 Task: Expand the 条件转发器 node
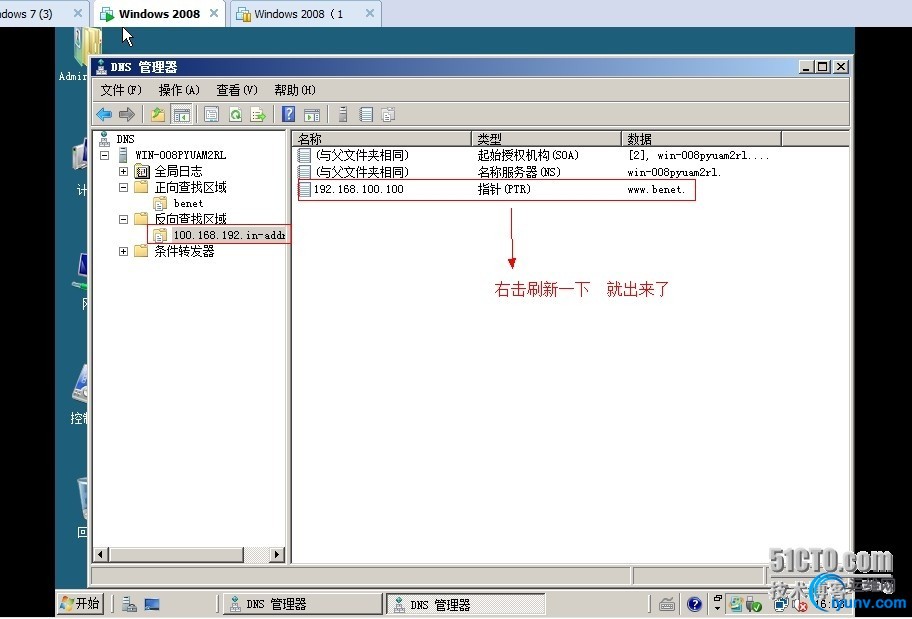(x=123, y=251)
